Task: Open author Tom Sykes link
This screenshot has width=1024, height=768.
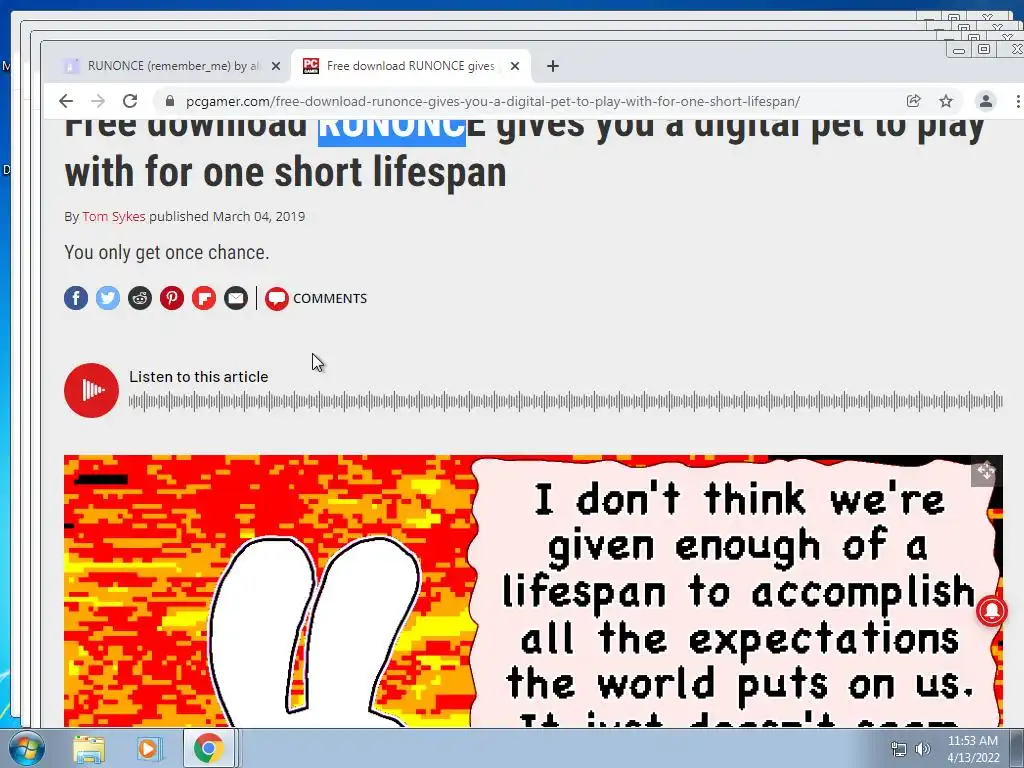Action: 114,216
